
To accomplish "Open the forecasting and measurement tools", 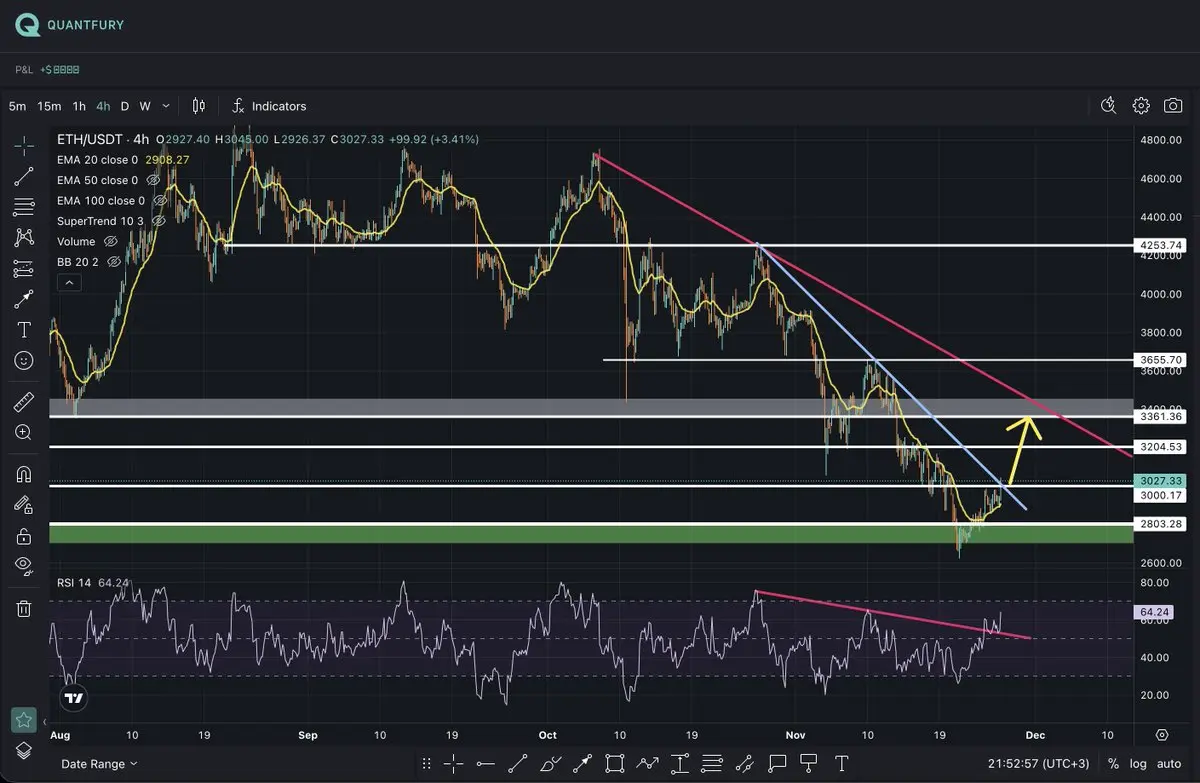I will pos(24,269).
